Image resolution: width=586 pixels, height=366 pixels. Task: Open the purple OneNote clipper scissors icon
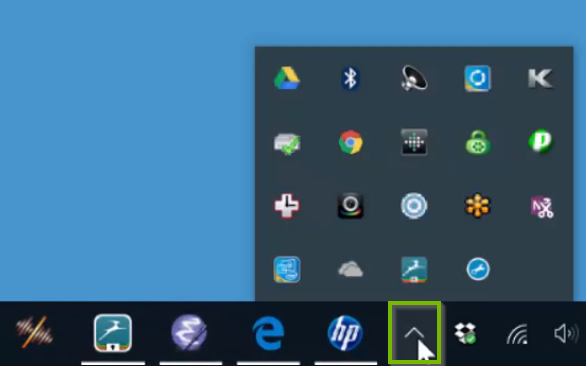542,207
